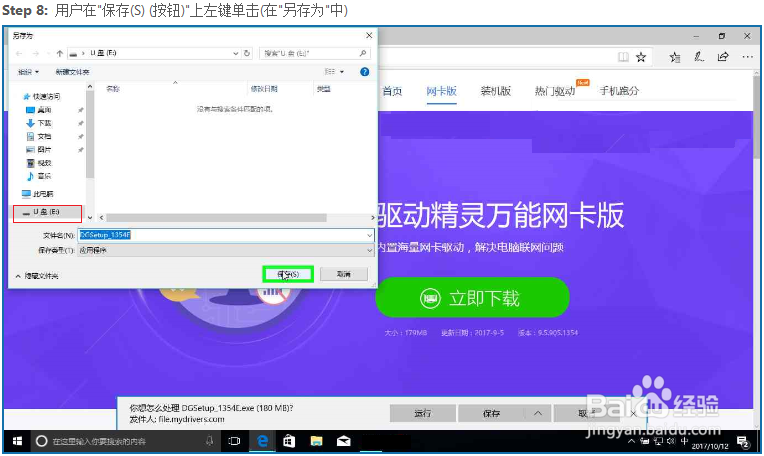Open the Edge Hub favorites icon

point(675,57)
